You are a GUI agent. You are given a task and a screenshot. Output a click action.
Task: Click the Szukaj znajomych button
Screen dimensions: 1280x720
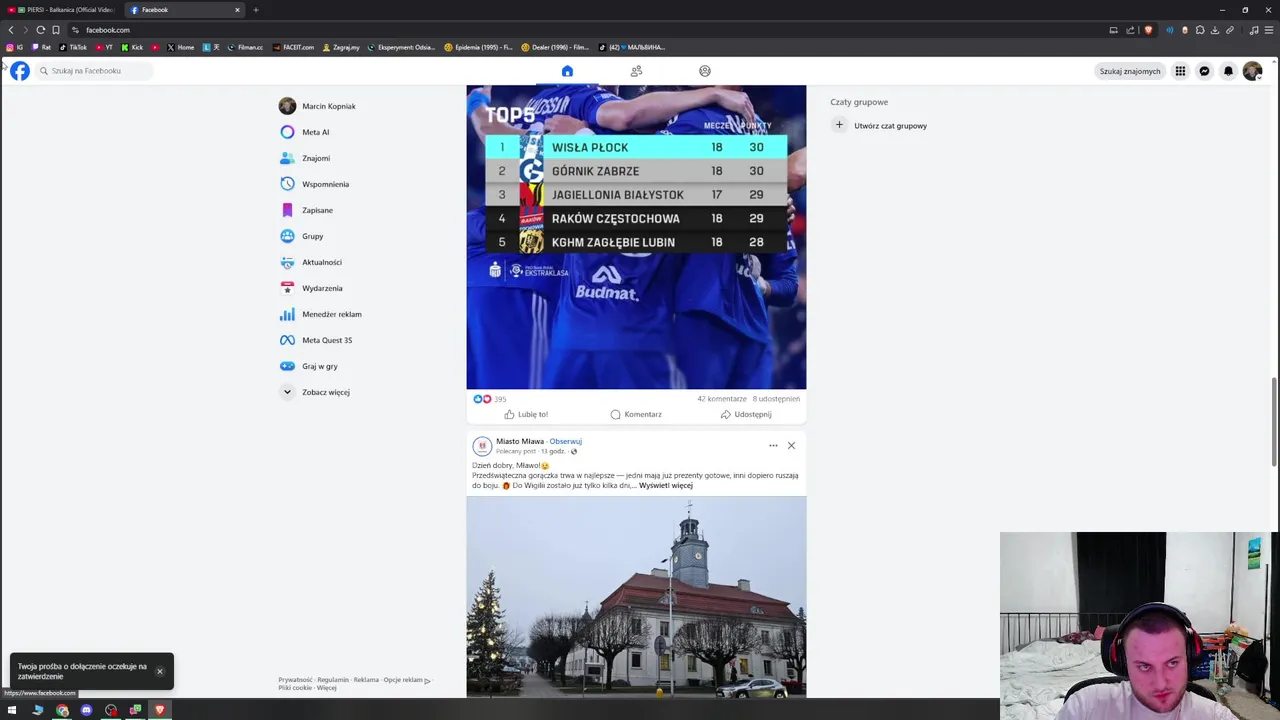tap(1130, 71)
